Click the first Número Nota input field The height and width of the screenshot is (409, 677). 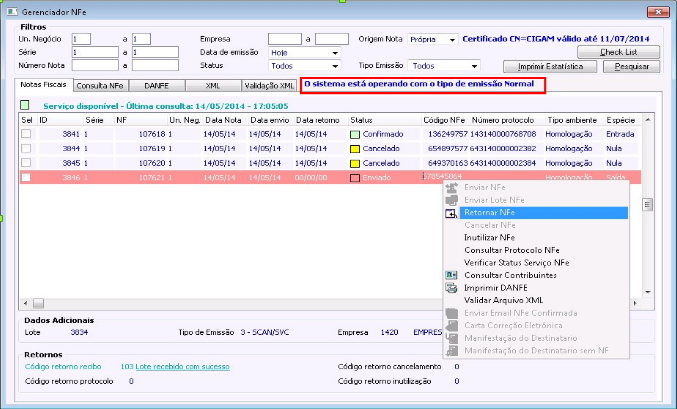tap(93, 66)
